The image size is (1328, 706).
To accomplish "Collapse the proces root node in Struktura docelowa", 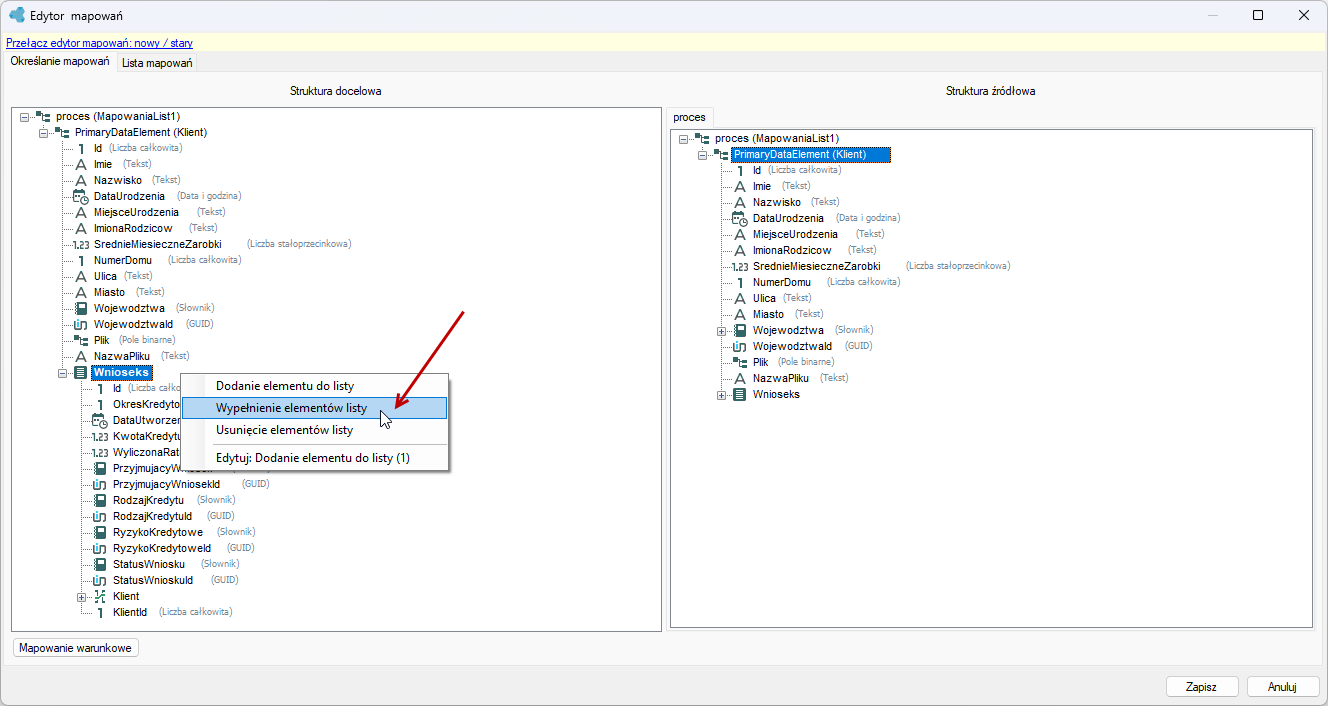I will pyautogui.click(x=25, y=116).
